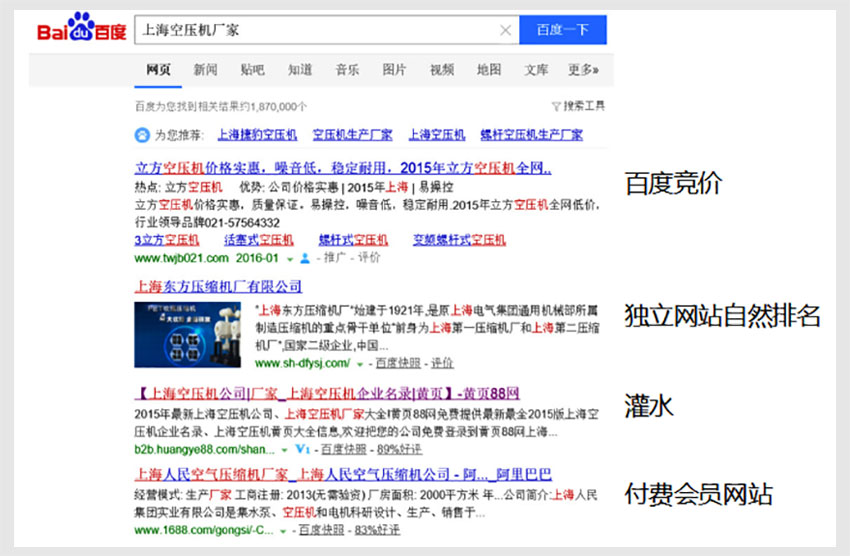Clear the search box with the X icon

tap(506, 30)
